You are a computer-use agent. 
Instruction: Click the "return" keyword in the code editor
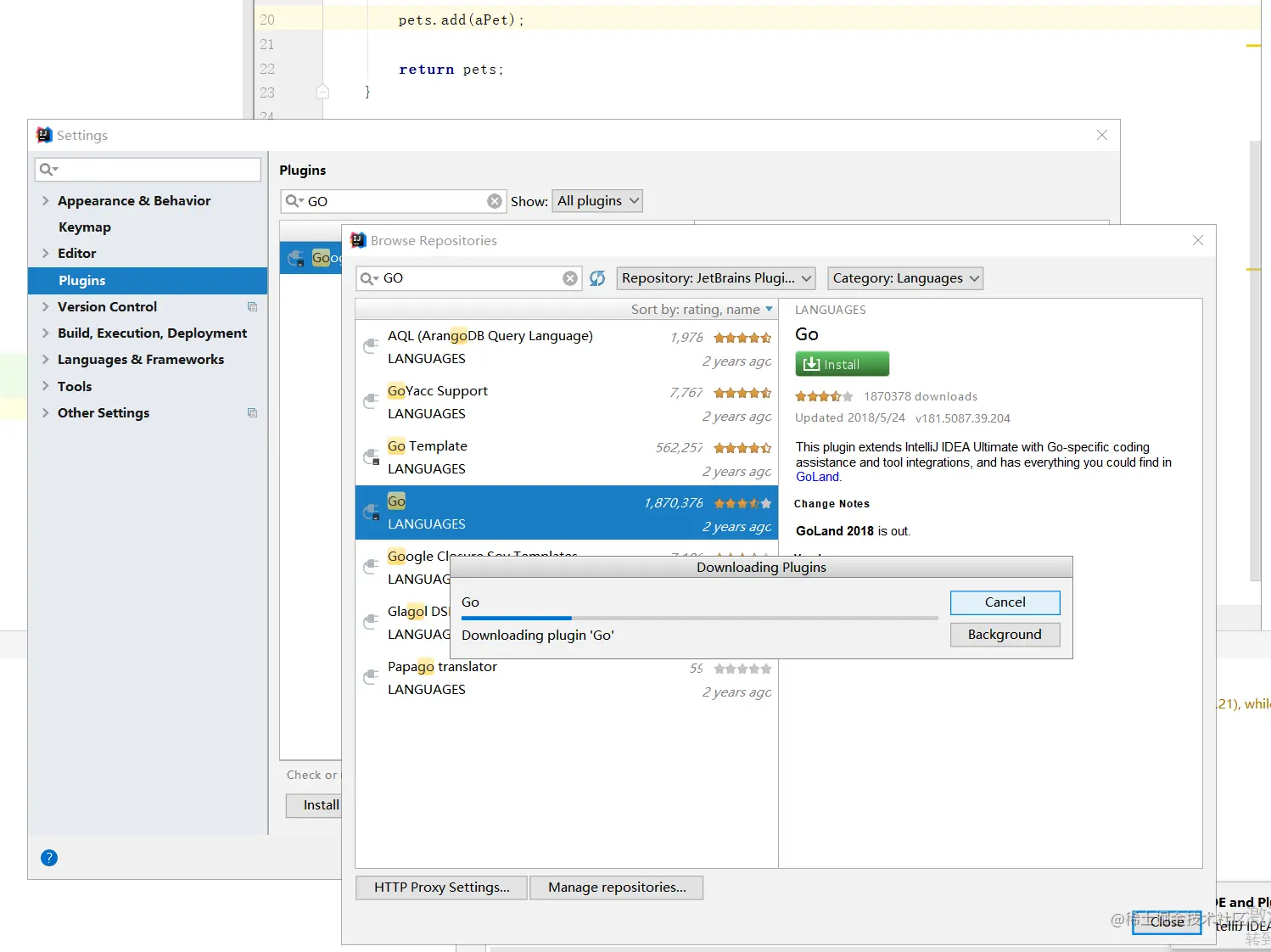coord(427,70)
